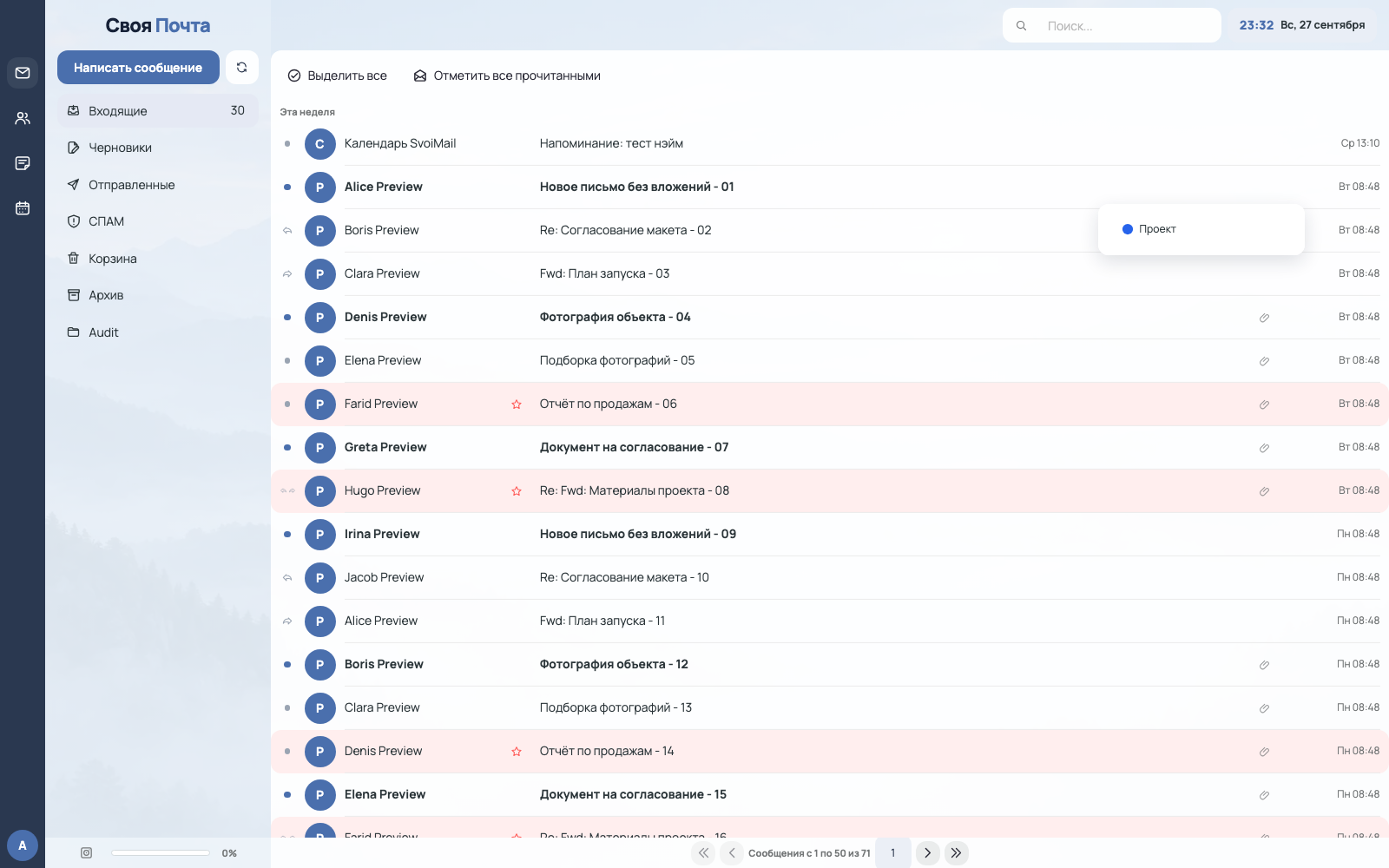Click the storage usage progress bar
The height and width of the screenshot is (868, 1389).
[161, 853]
